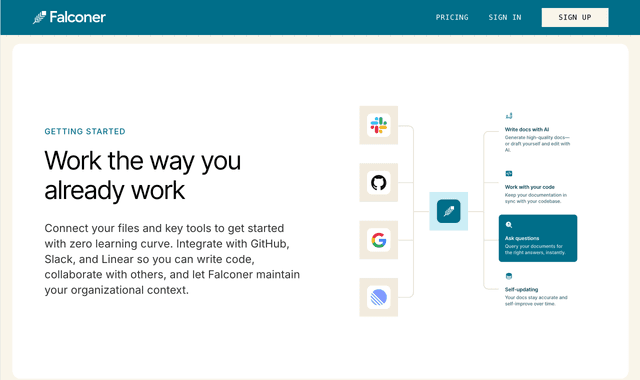The image size is (640, 380).
Task: Go to the Pricing page
Action: [452, 17]
